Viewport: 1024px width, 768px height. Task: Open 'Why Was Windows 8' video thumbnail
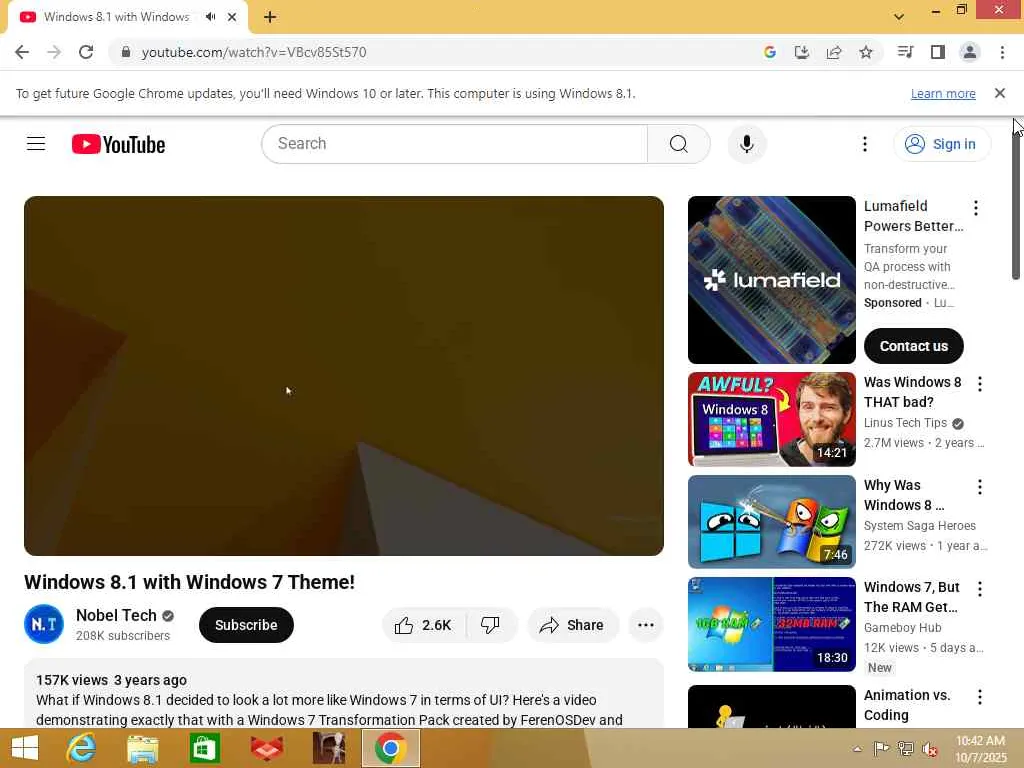pos(771,522)
